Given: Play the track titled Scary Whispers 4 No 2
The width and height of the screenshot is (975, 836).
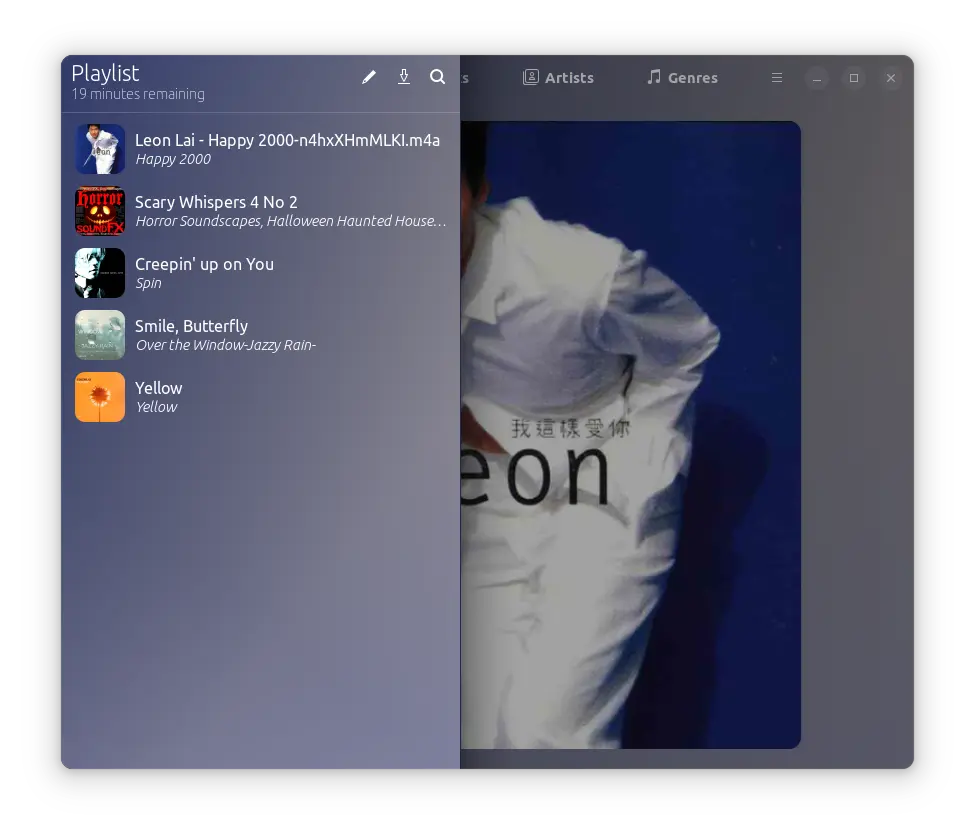Looking at the screenshot, I should (x=216, y=202).
